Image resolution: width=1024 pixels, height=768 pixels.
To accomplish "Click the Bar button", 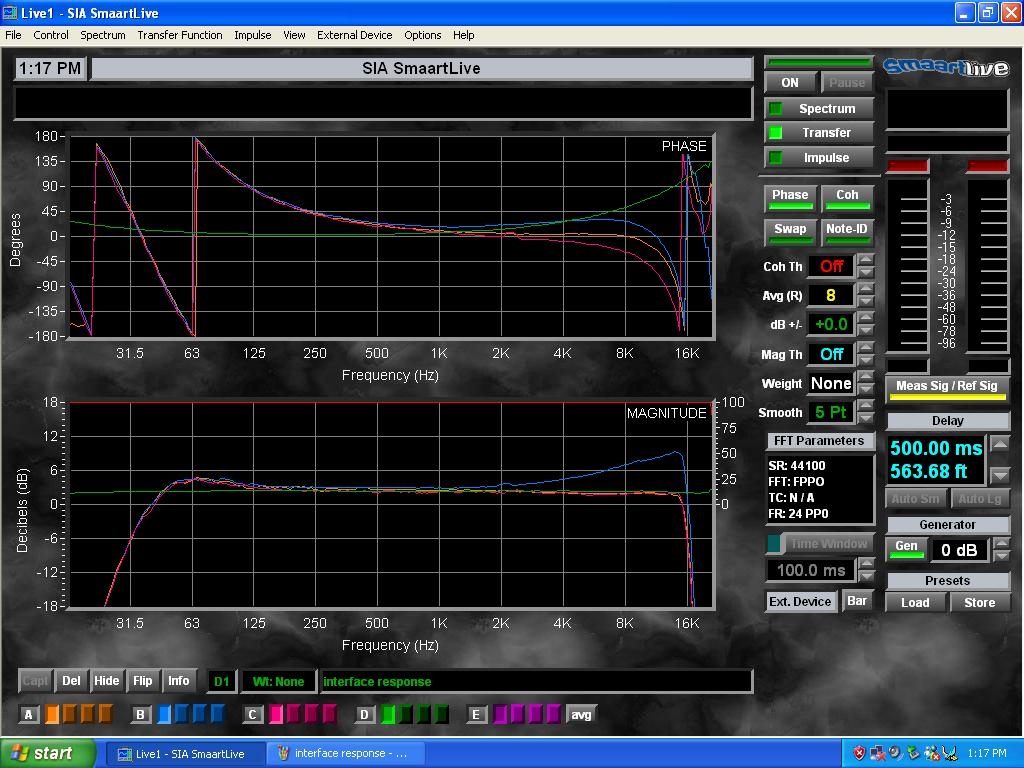I will pyautogui.click(x=857, y=601).
